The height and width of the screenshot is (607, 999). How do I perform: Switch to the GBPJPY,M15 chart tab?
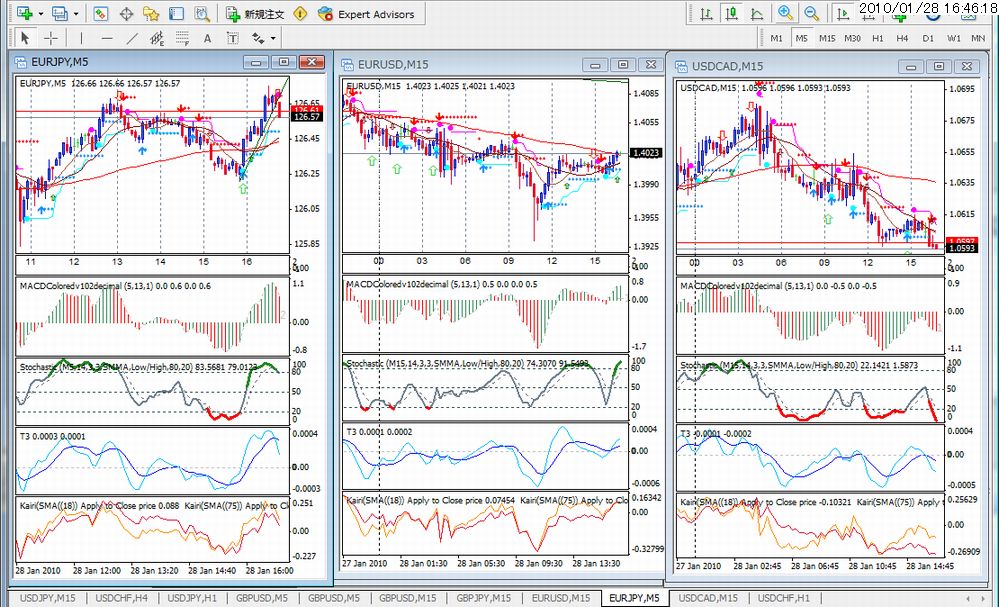coord(484,598)
